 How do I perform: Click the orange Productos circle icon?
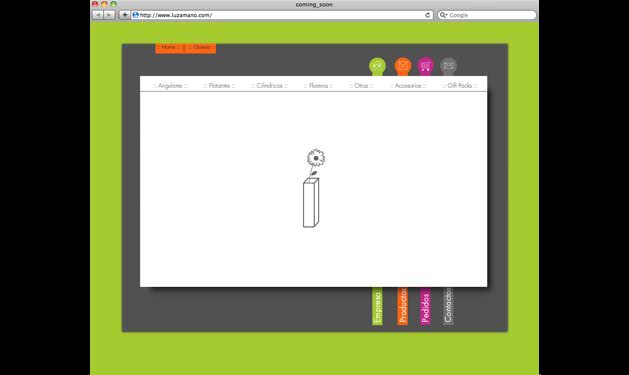(402, 66)
